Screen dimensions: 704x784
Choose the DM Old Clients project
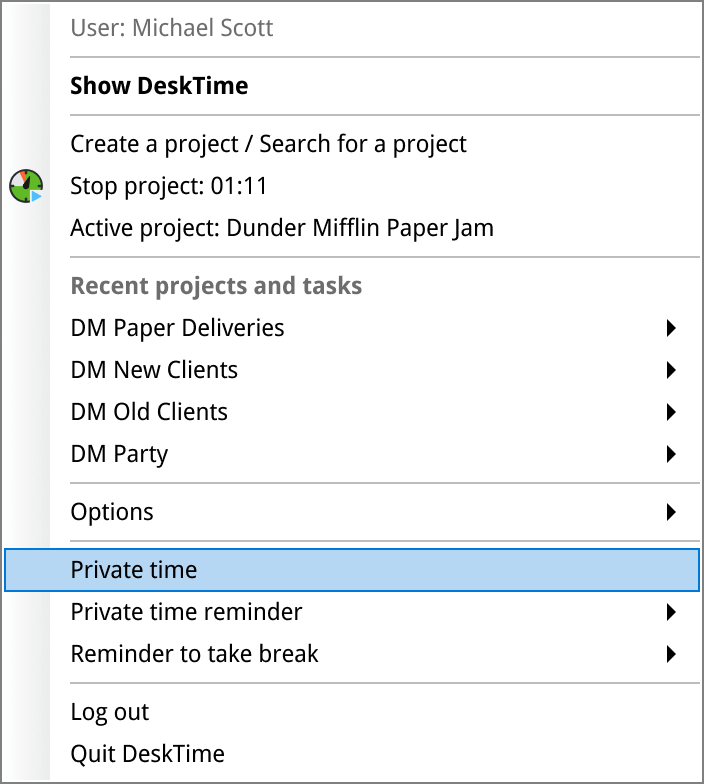149,412
